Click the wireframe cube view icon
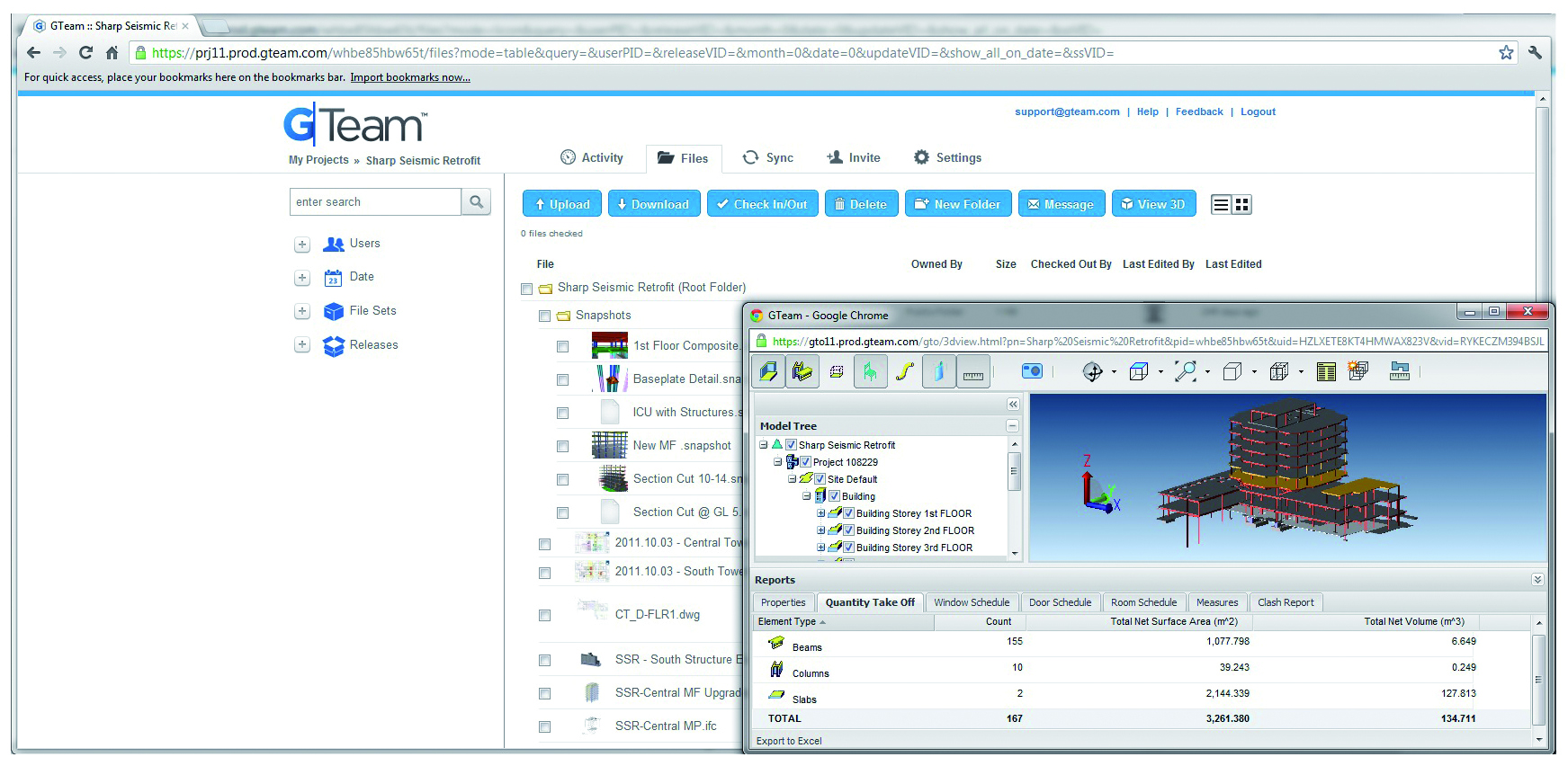Image resolution: width=1568 pixels, height=766 pixels. (x=1139, y=371)
